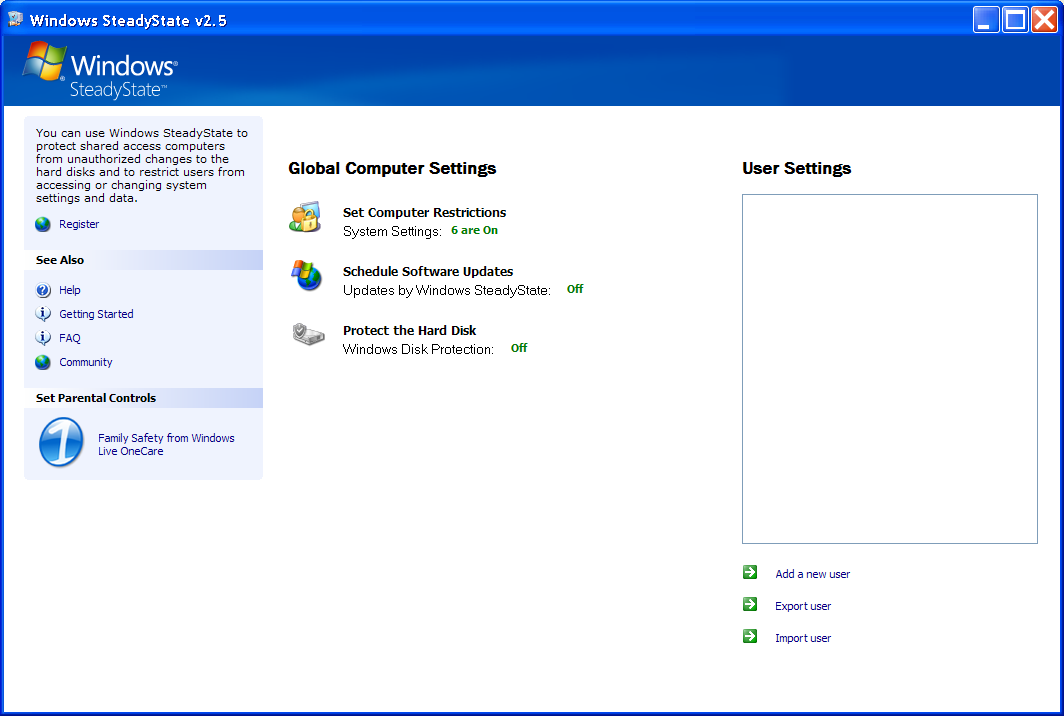Click the info icon beside FAQ
The image size is (1064, 716).
click(x=43, y=338)
